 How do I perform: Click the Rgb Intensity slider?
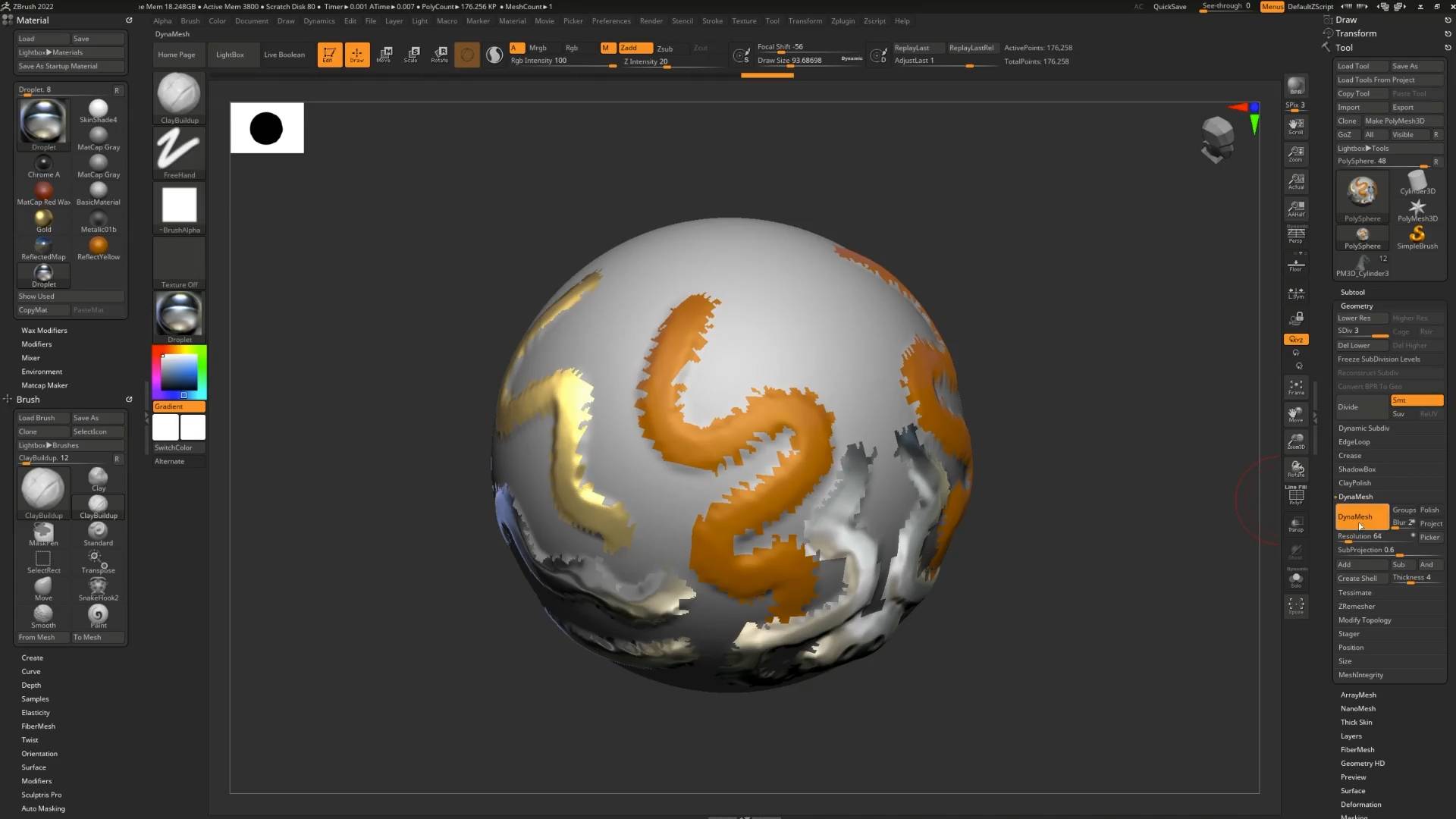click(x=561, y=61)
